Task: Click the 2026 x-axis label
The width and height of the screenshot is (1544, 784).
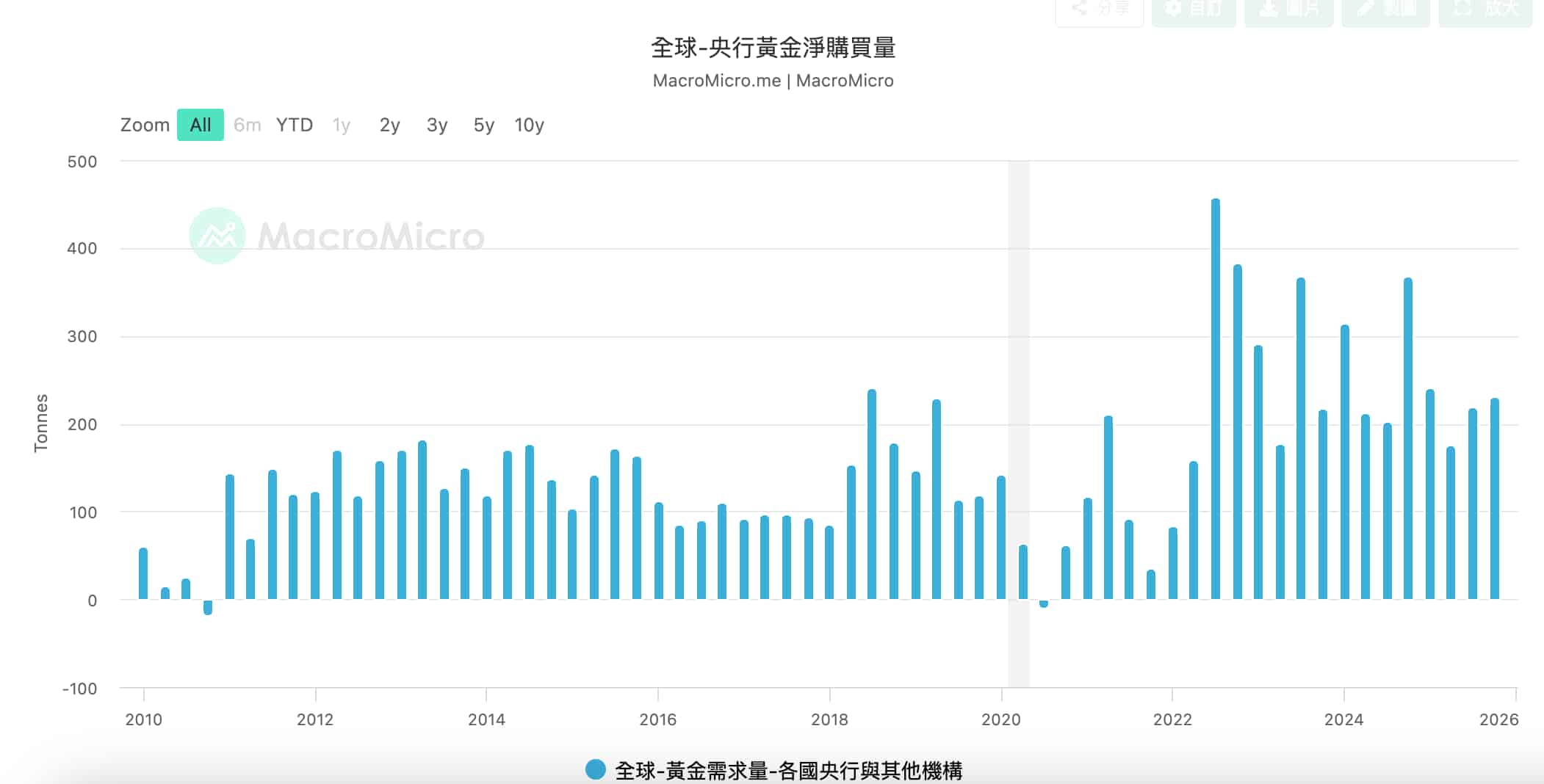Action: 1498,719
